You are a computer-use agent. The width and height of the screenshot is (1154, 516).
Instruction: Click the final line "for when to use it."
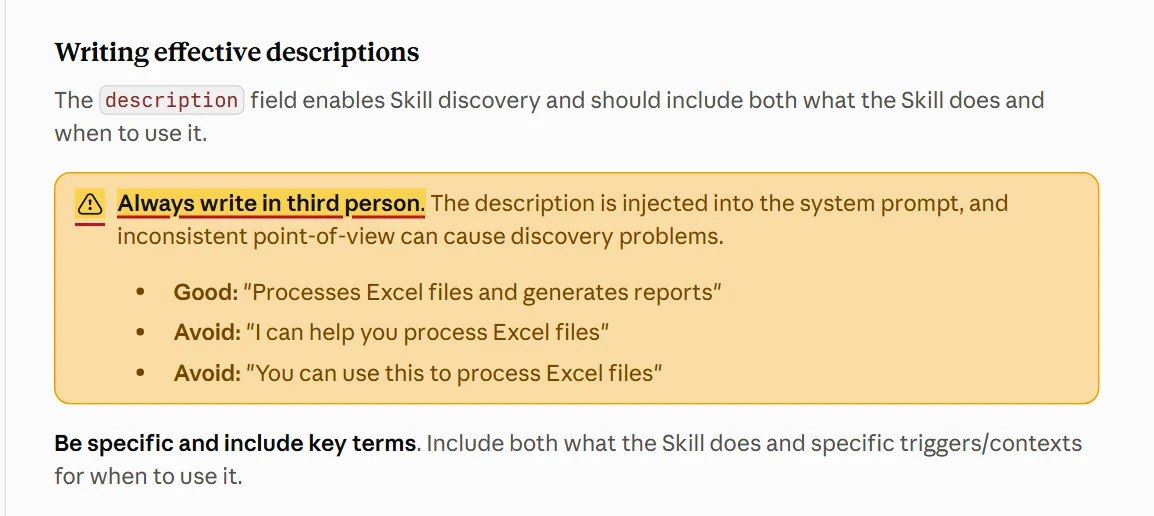coord(148,476)
